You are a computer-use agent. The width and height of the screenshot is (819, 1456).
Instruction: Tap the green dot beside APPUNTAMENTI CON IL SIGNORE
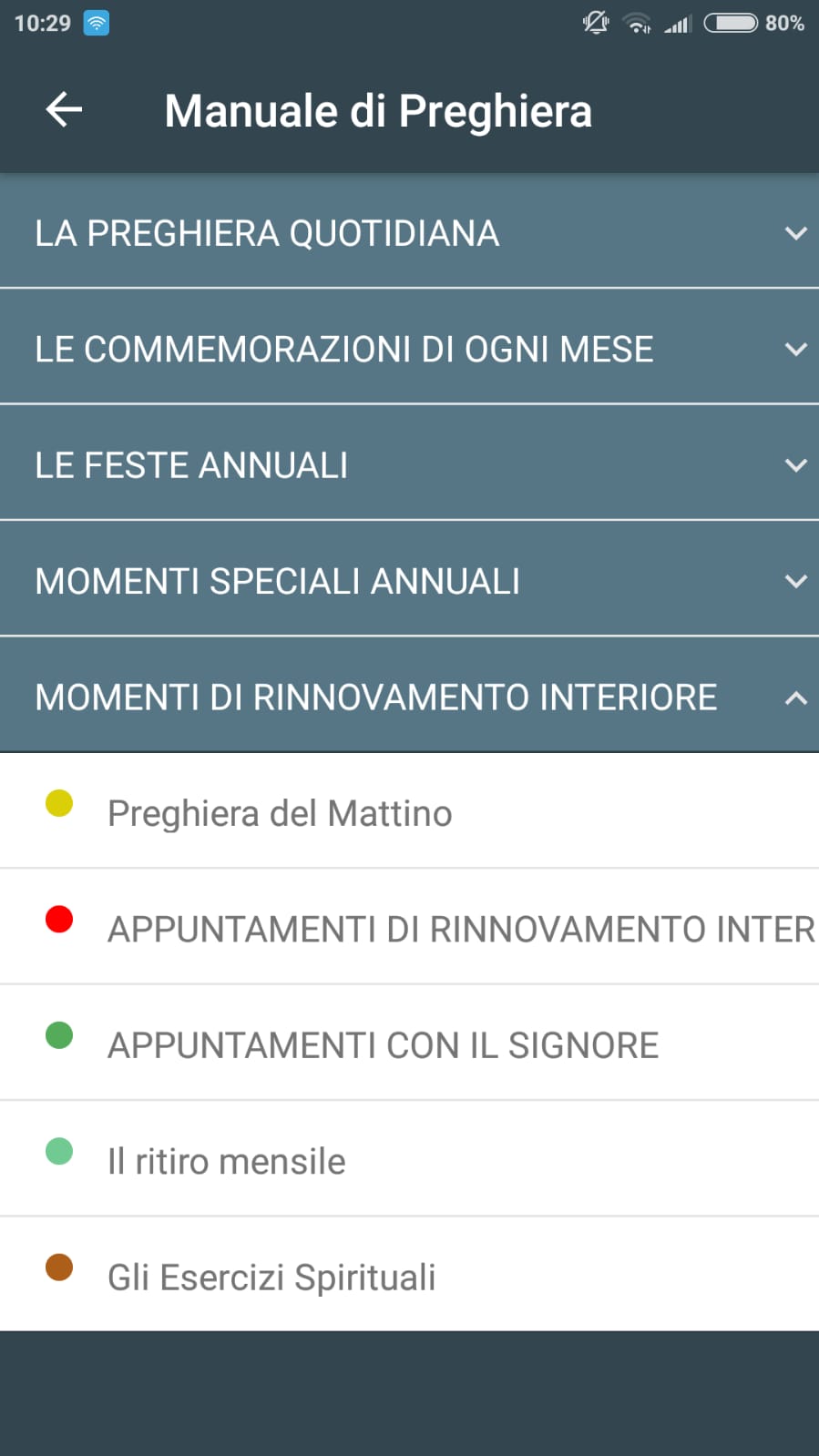click(59, 1035)
